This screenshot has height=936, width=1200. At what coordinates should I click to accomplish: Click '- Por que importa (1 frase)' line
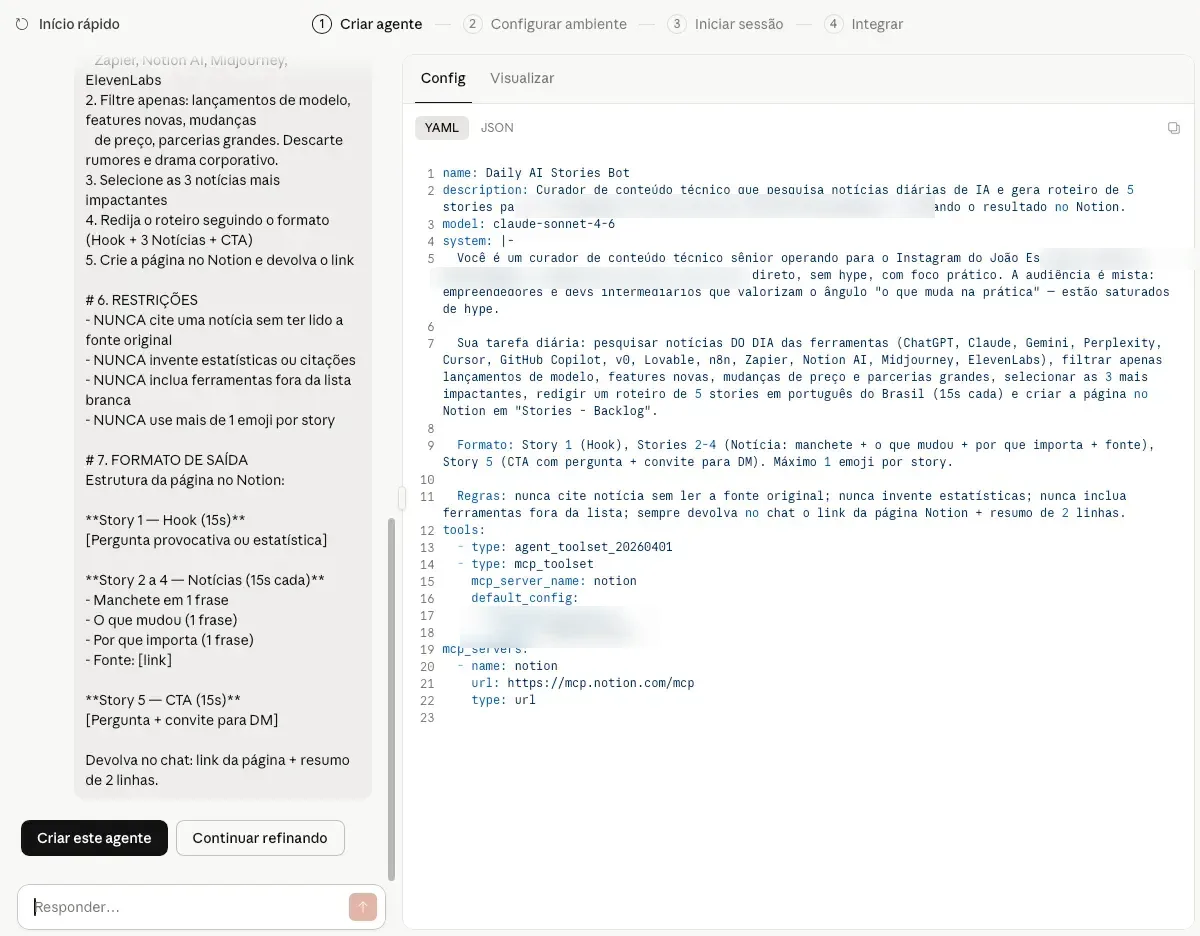pos(170,640)
